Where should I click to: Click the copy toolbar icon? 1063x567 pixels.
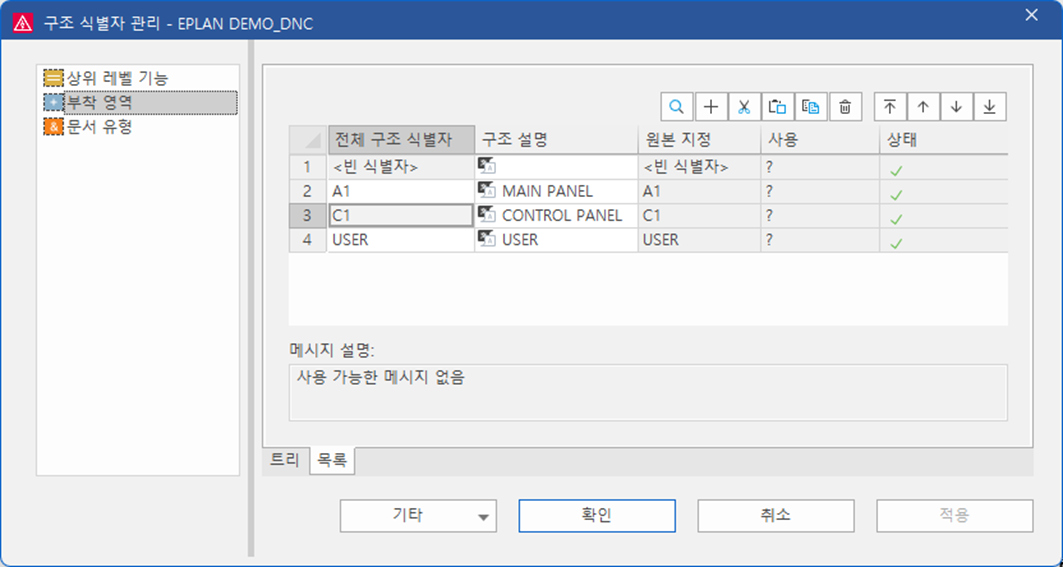click(811, 107)
